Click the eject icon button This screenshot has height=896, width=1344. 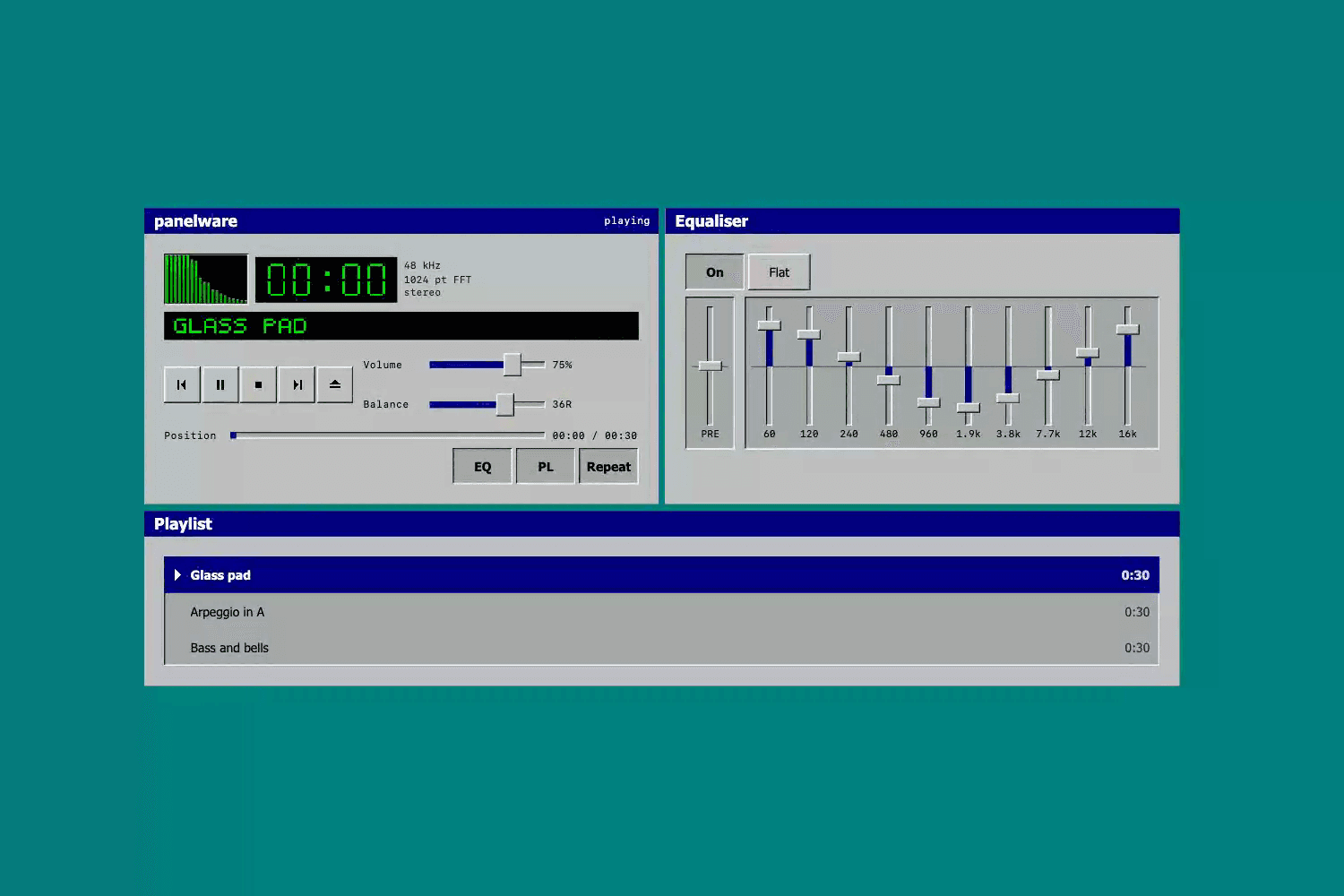pyautogui.click(x=334, y=385)
